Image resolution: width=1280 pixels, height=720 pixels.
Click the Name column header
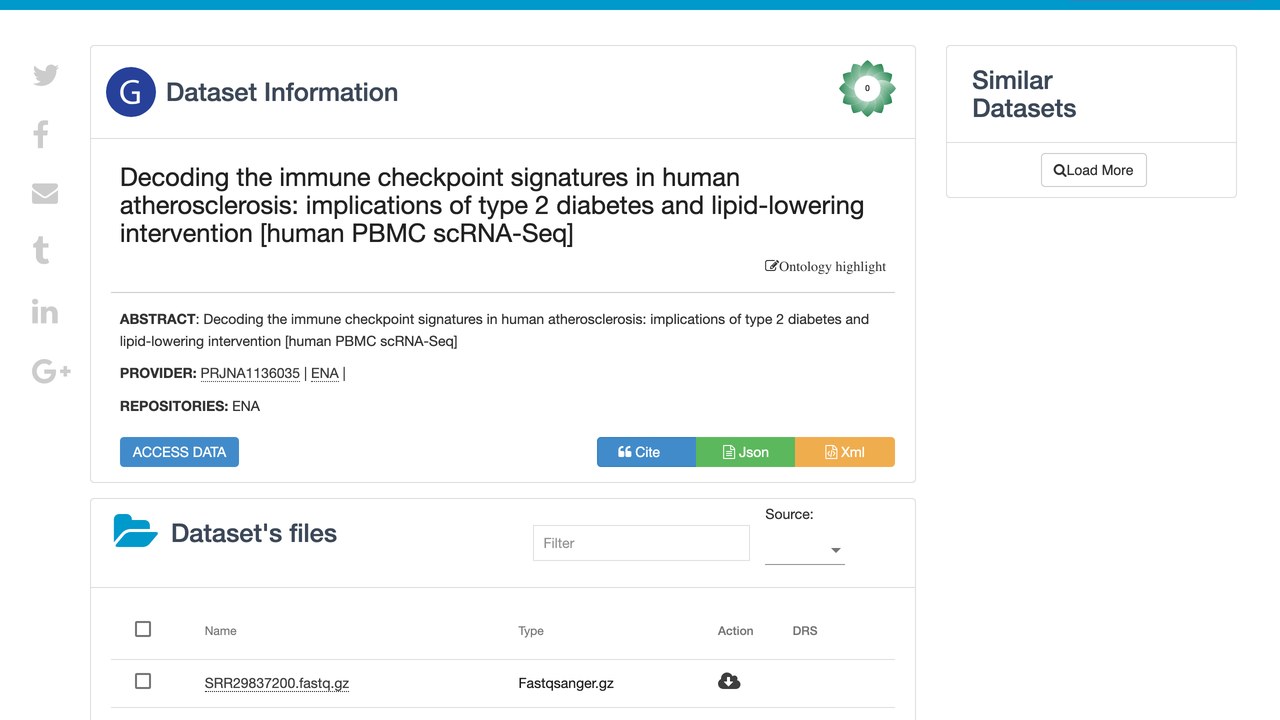click(221, 631)
